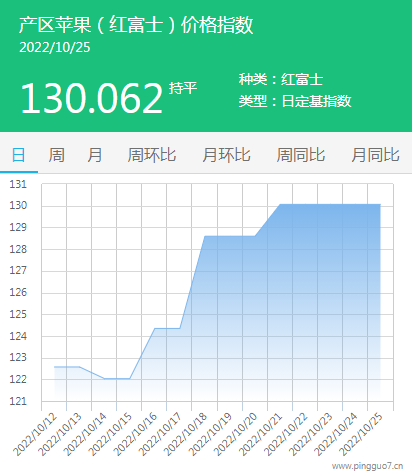Click the chart point above 2022/10/21
This screenshot has width=412, height=475.
tap(280, 204)
